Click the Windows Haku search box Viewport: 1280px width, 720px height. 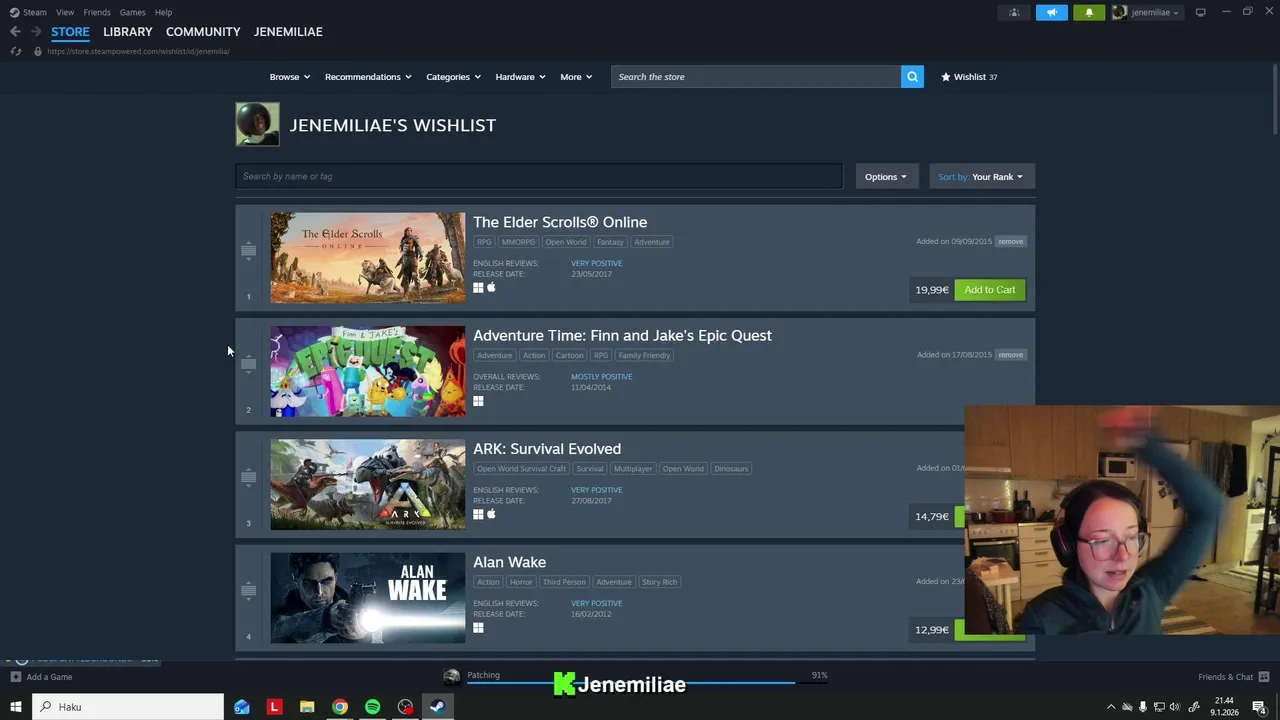(128, 707)
